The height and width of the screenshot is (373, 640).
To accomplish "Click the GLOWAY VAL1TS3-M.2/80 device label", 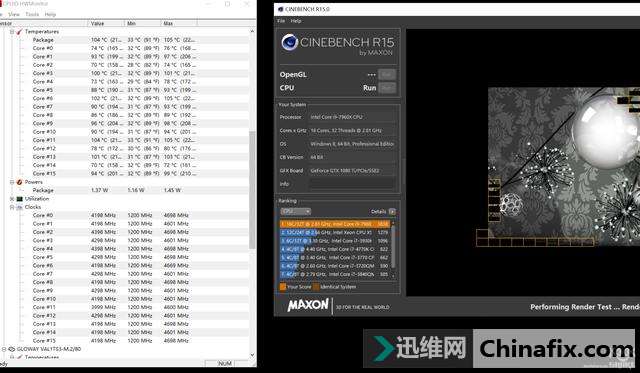I will tap(49, 349).
